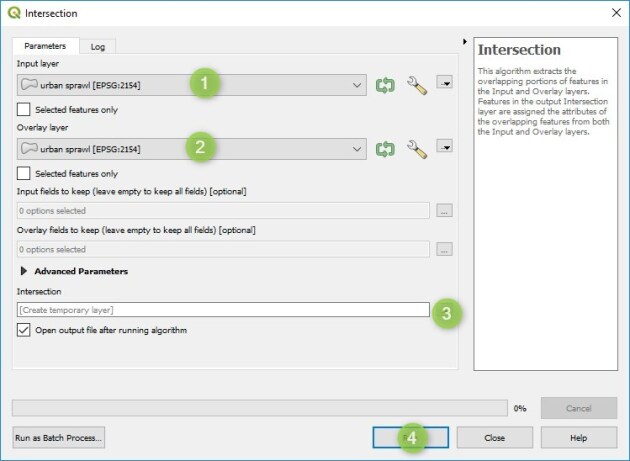Enable Selected features only for Input layer
The height and width of the screenshot is (461, 630).
(x=24, y=109)
